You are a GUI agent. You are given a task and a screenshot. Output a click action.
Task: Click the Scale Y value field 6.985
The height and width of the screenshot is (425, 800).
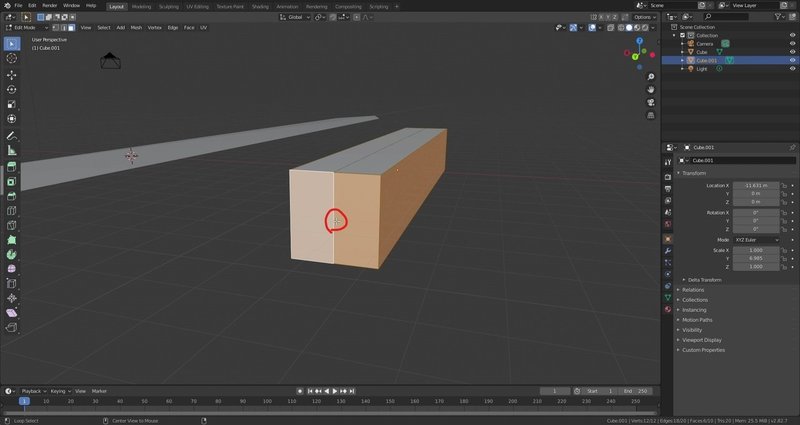(756, 259)
